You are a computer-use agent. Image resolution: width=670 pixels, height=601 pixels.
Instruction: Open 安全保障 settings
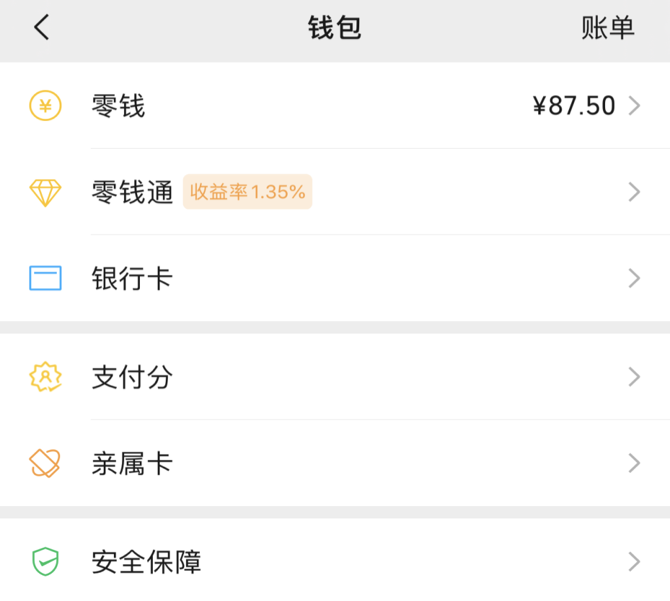pyautogui.click(x=335, y=561)
